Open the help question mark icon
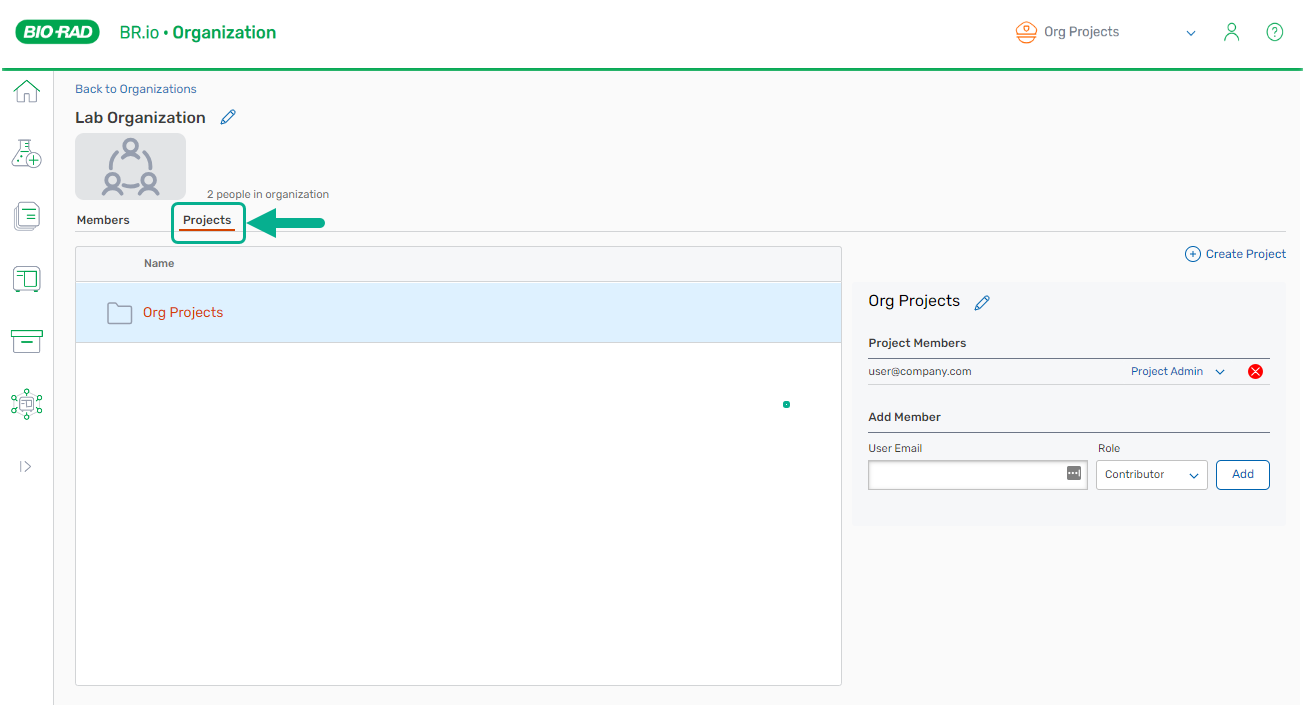The height and width of the screenshot is (705, 1303). tap(1274, 32)
